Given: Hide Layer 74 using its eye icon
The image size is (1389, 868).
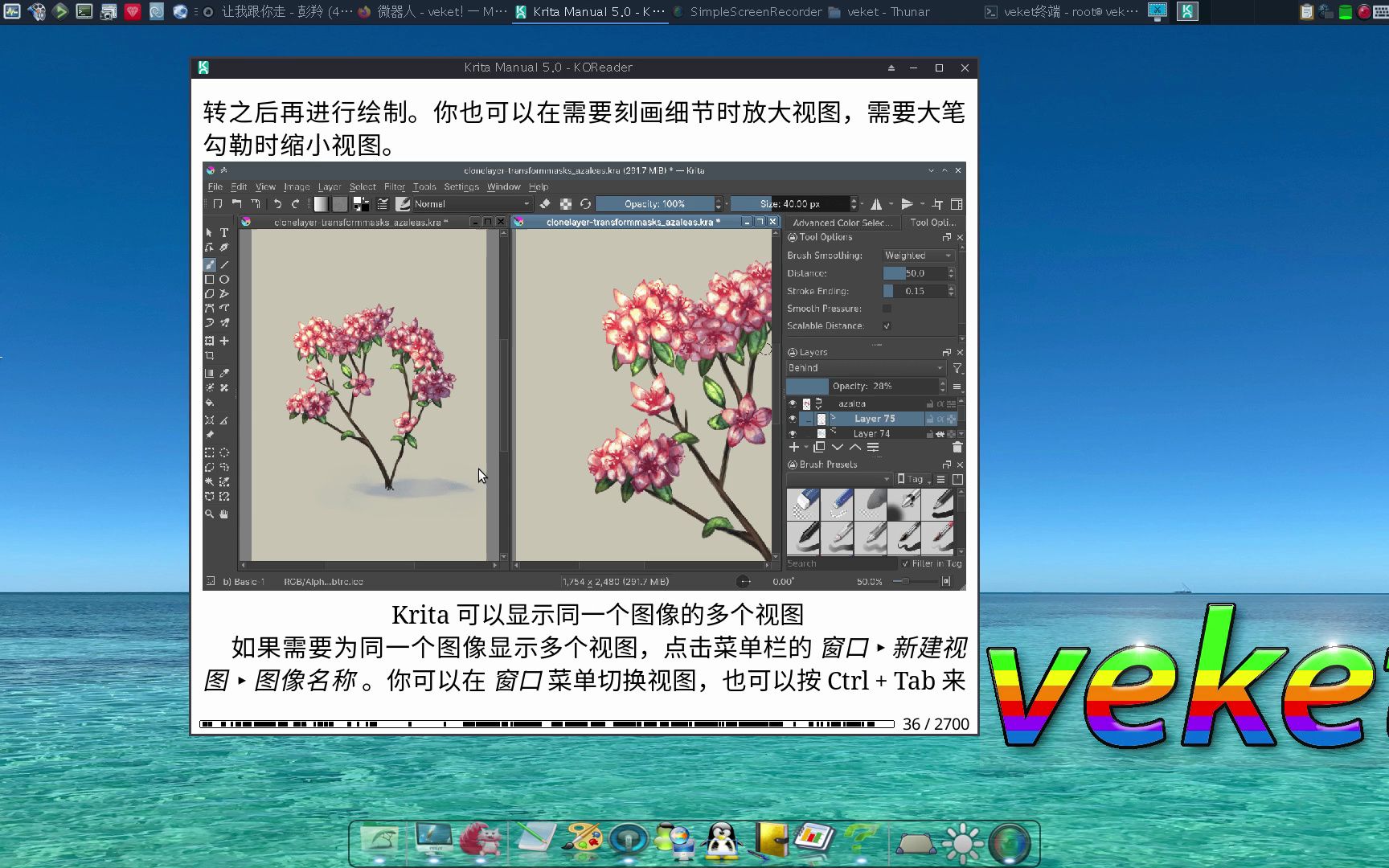Looking at the screenshot, I should click(793, 434).
